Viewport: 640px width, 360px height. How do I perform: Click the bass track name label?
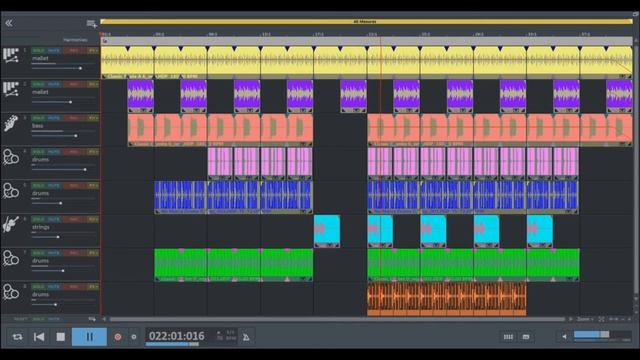coord(38,126)
